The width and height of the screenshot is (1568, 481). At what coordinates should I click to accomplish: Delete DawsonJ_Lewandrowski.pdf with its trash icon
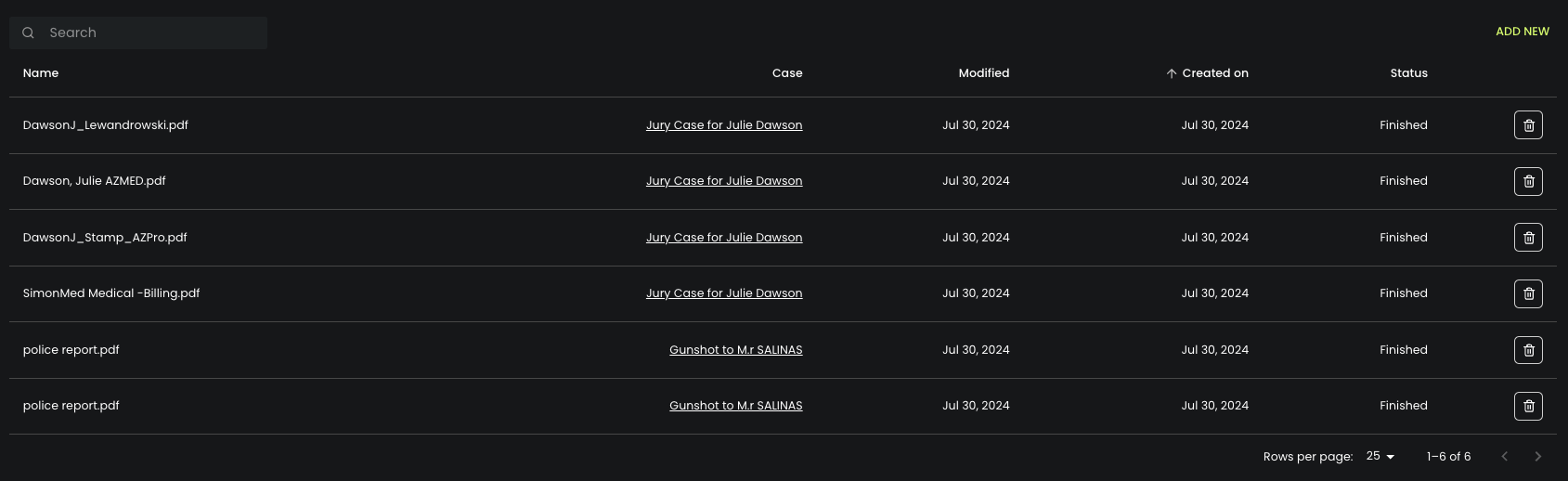point(1528,125)
